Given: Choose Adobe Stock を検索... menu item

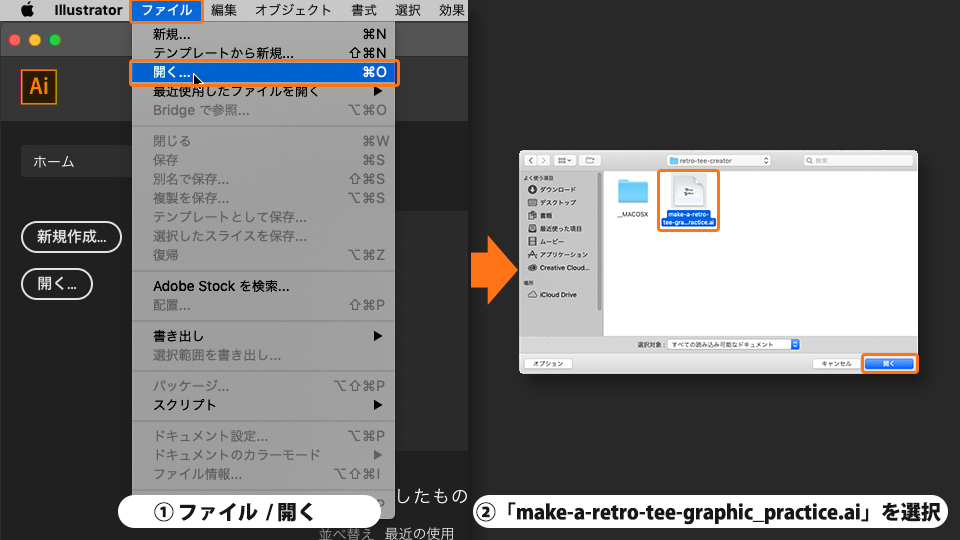Looking at the screenshot, I should point(264,286).
